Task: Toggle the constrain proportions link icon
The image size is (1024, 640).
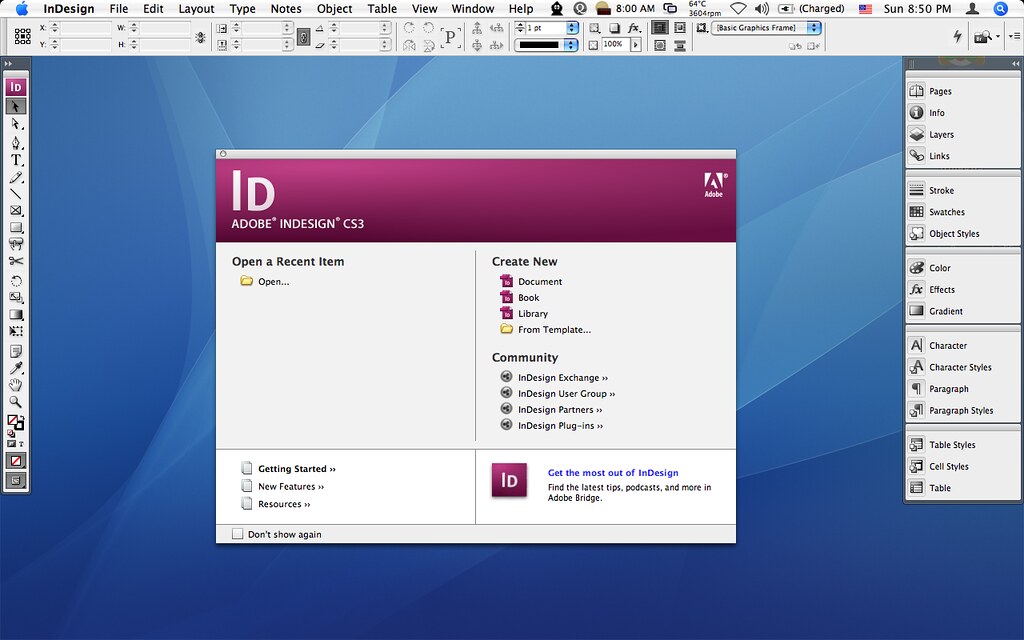Action: (x=201, y=37)
